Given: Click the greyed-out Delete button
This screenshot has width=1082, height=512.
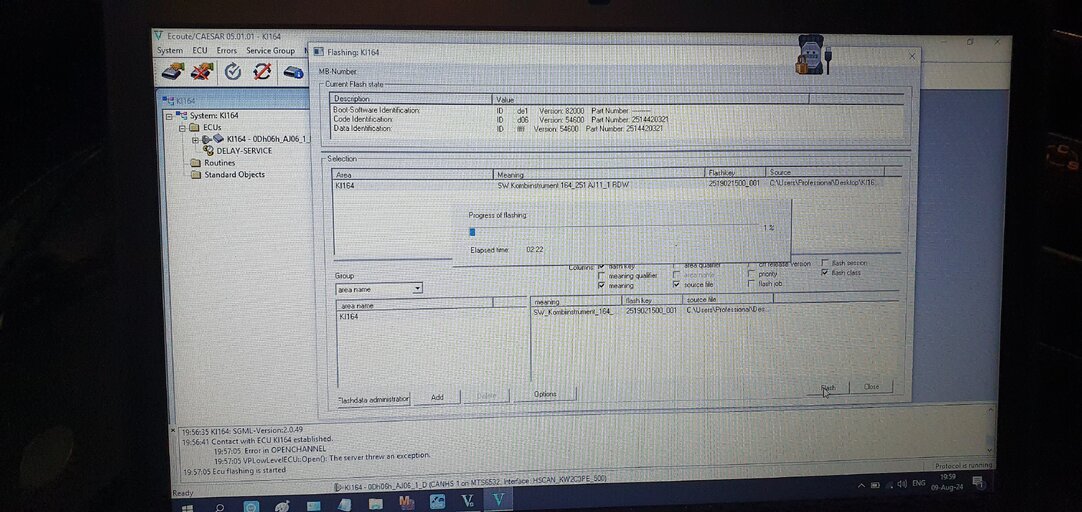Looking at the screenshot, I should [x=486, y=395].
